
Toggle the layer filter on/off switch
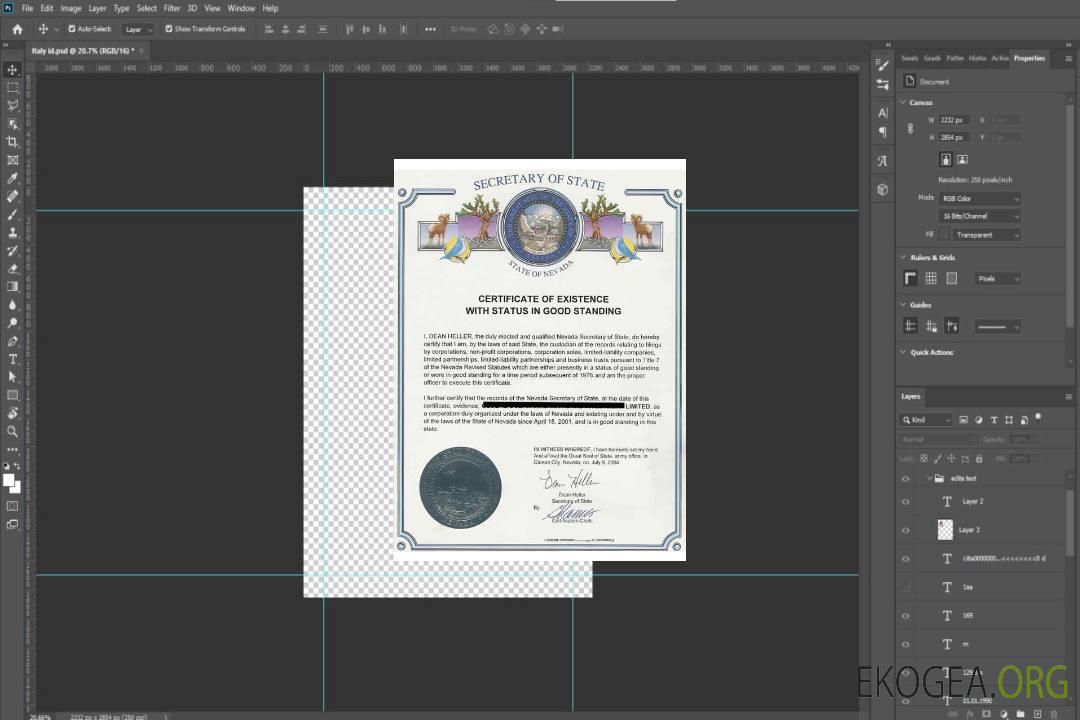1038,418
